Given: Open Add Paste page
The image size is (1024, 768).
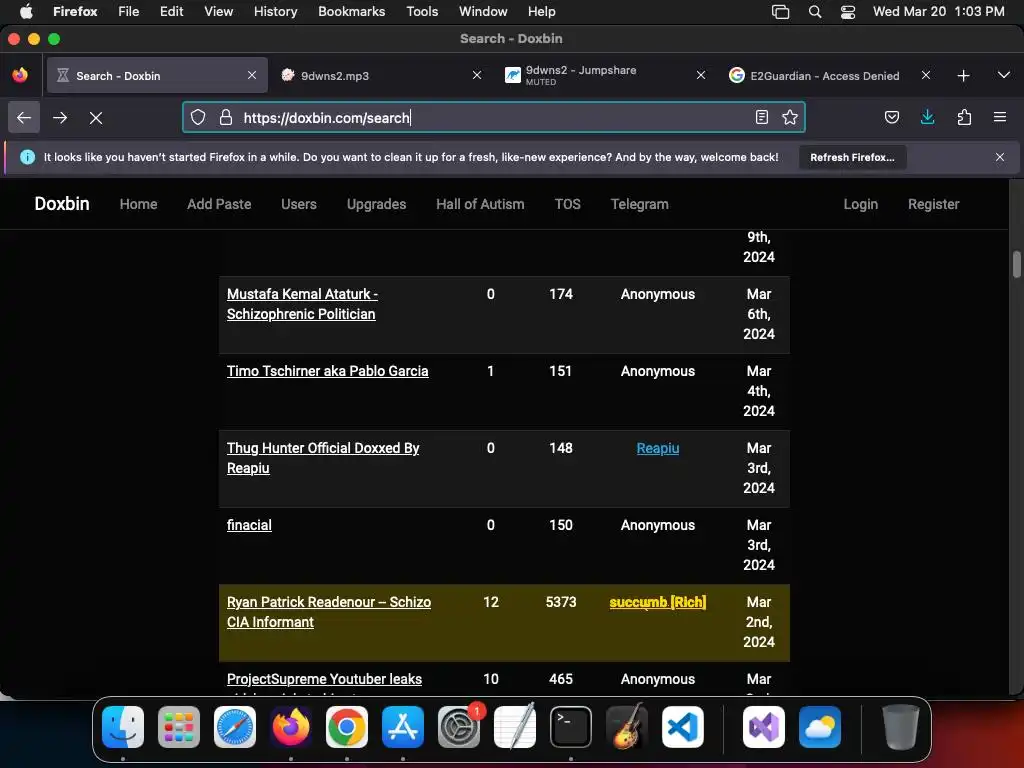Looking at the screenshot, I should 219,204.
